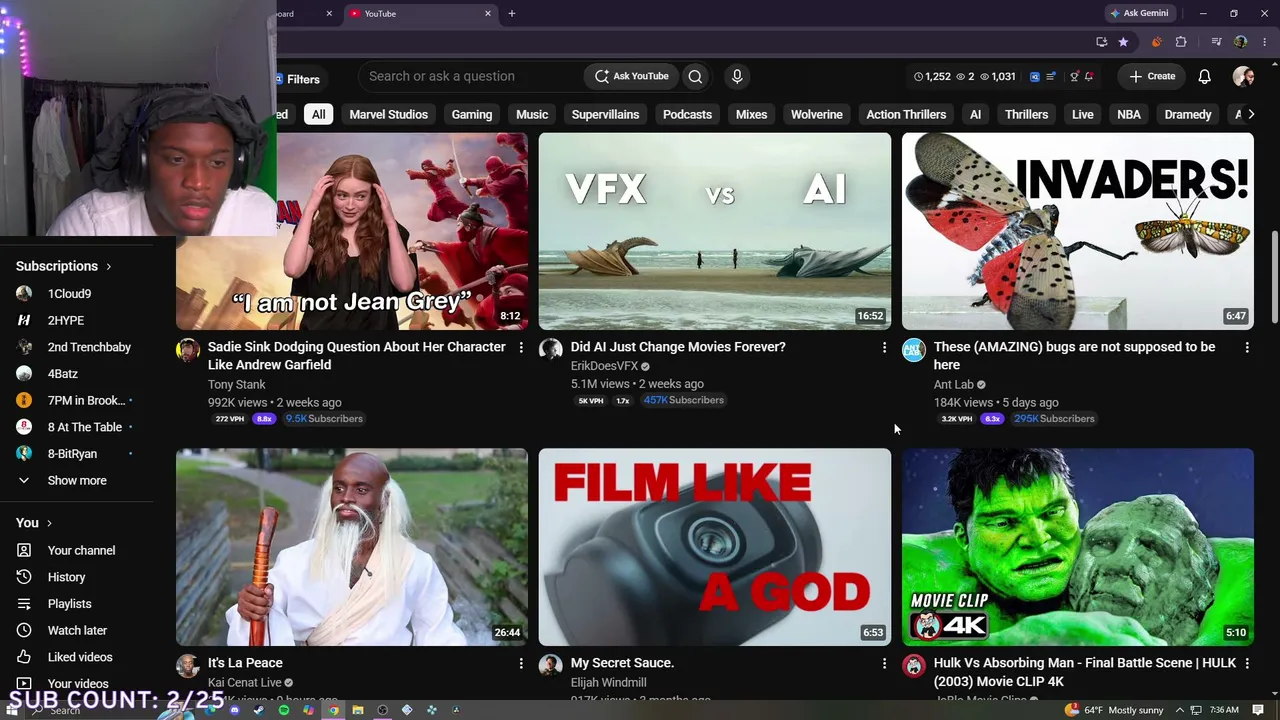The image size is (1280, 720).
Task: Expand the Subscriptions section header
Action: pyautogui.click(x=64, y=266)
